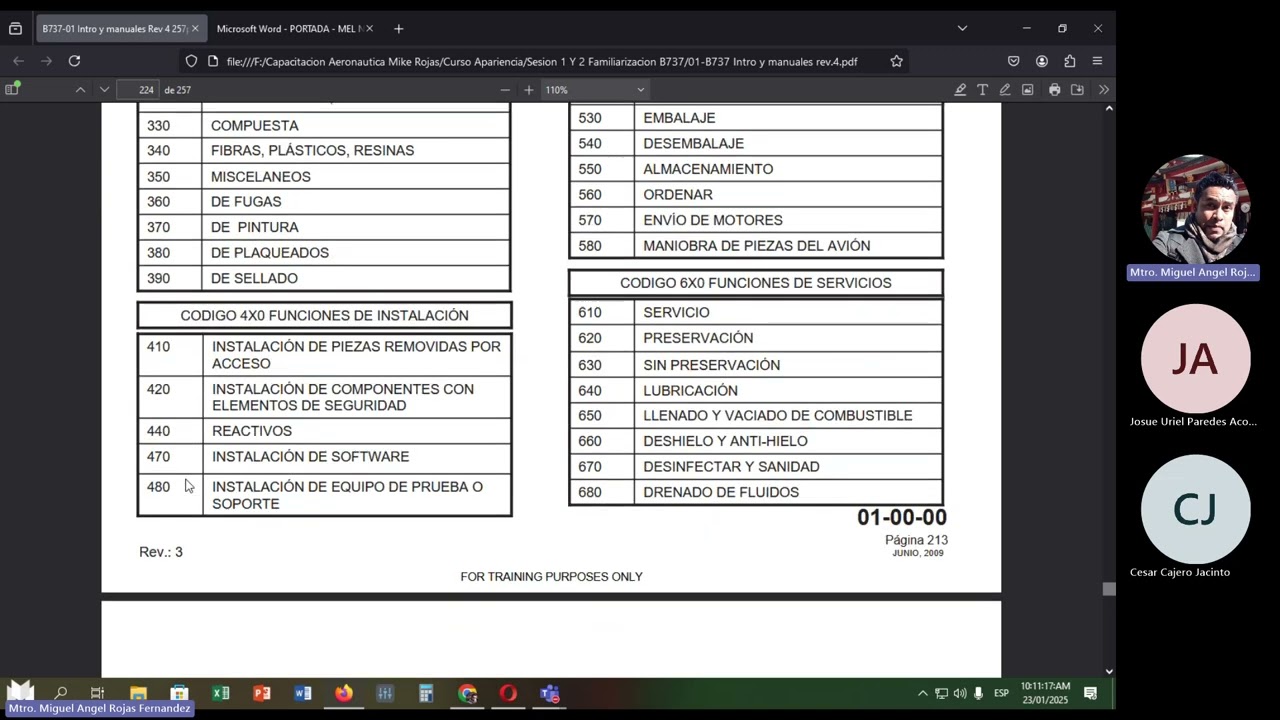Viewport: 1280px width, 720px height.
Task: Select Josue Uriel Paredes participant avatar
Action: coord(1196,359)
